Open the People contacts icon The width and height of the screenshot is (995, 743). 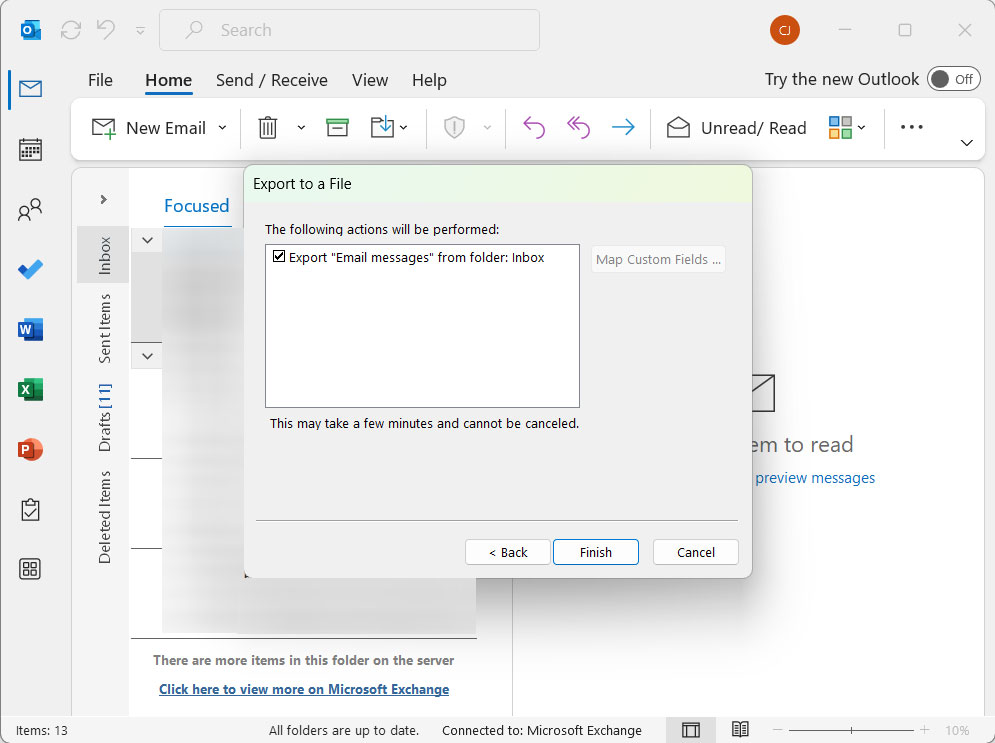point(30,210)
